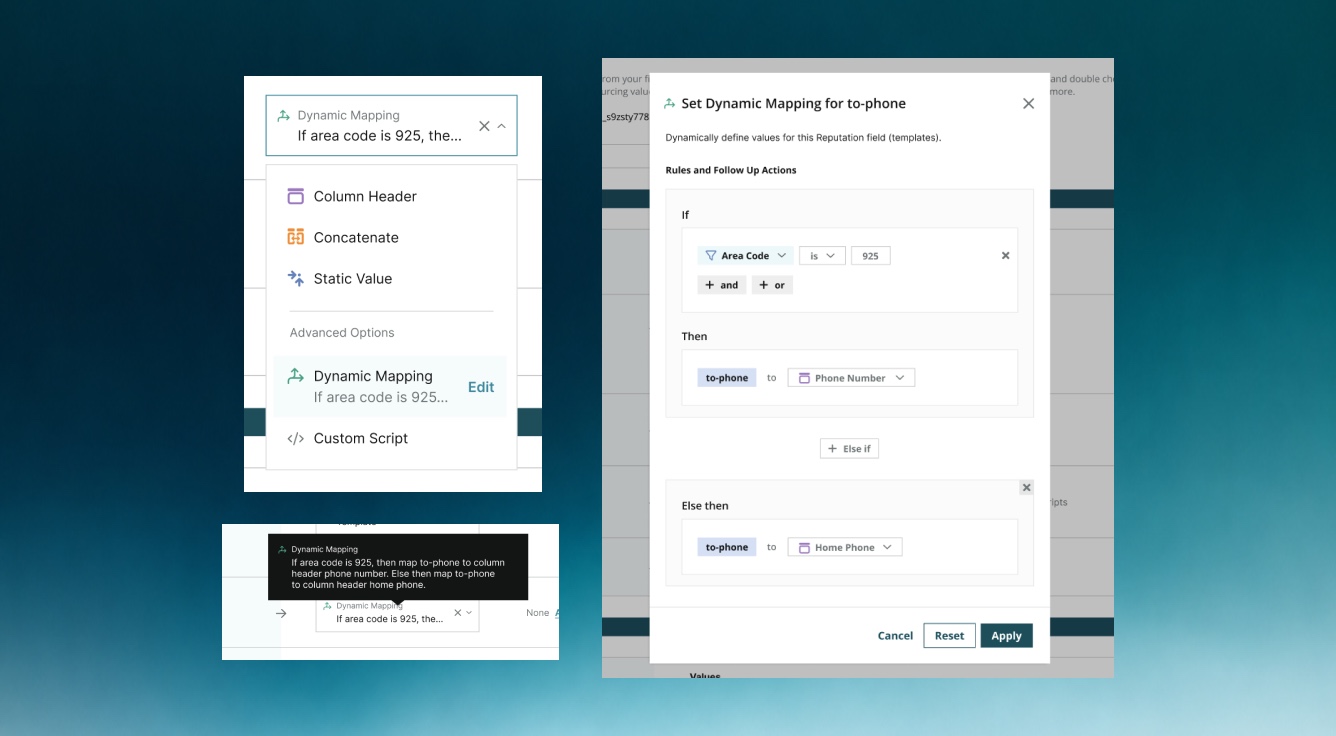This screenshot has height=736, width=1336.
Task: Clear the Dynamic Mapping field above the options list
Action: 484,126
